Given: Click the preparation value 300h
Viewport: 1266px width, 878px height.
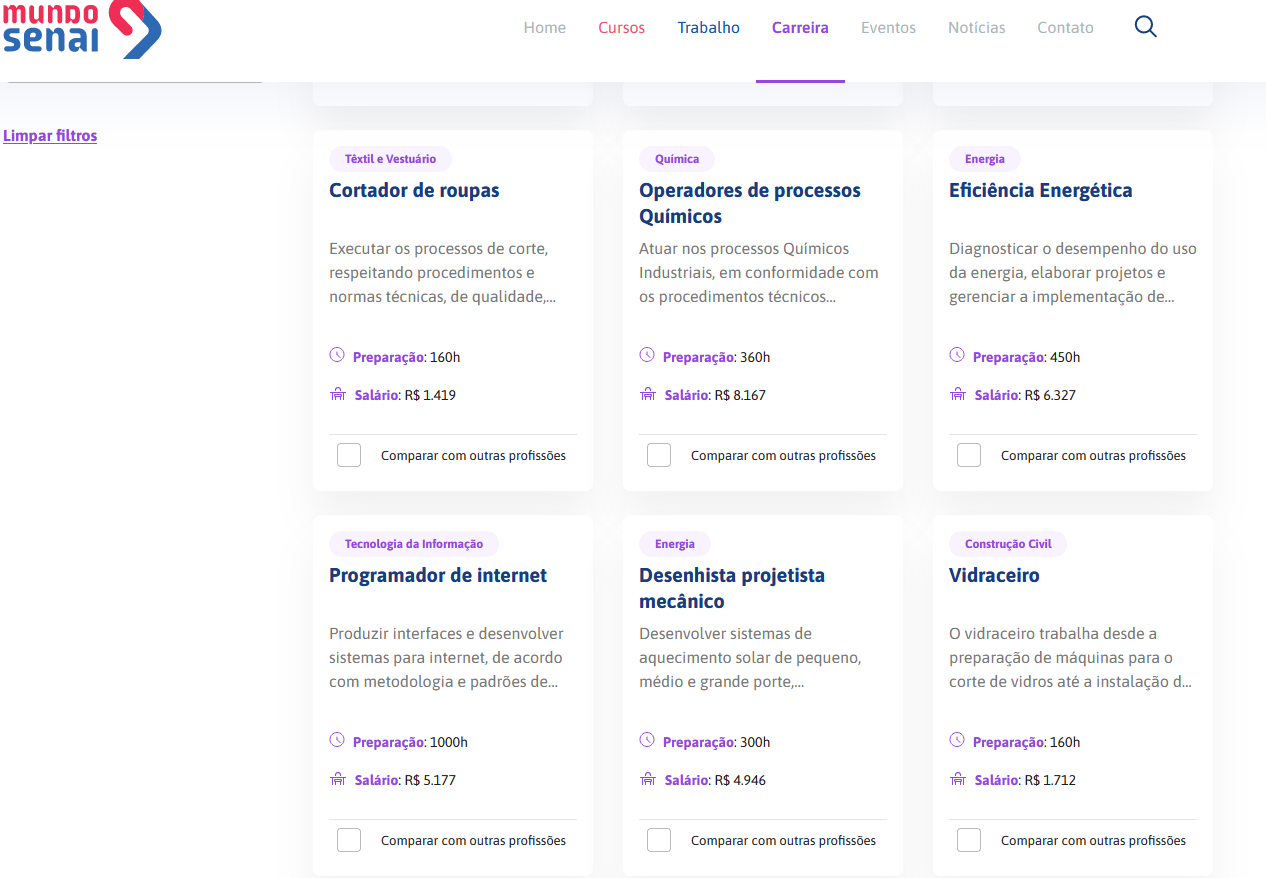Looking at the screenshot, I should coord(755,742).
